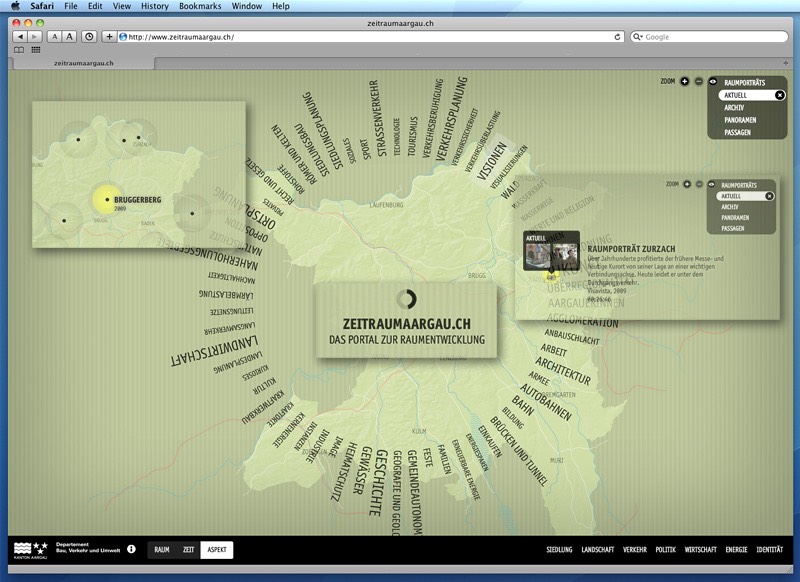This screenshot has height=582, width=800.
Task: Open the Energie link in the footer
Action: [x=736, y=550]
